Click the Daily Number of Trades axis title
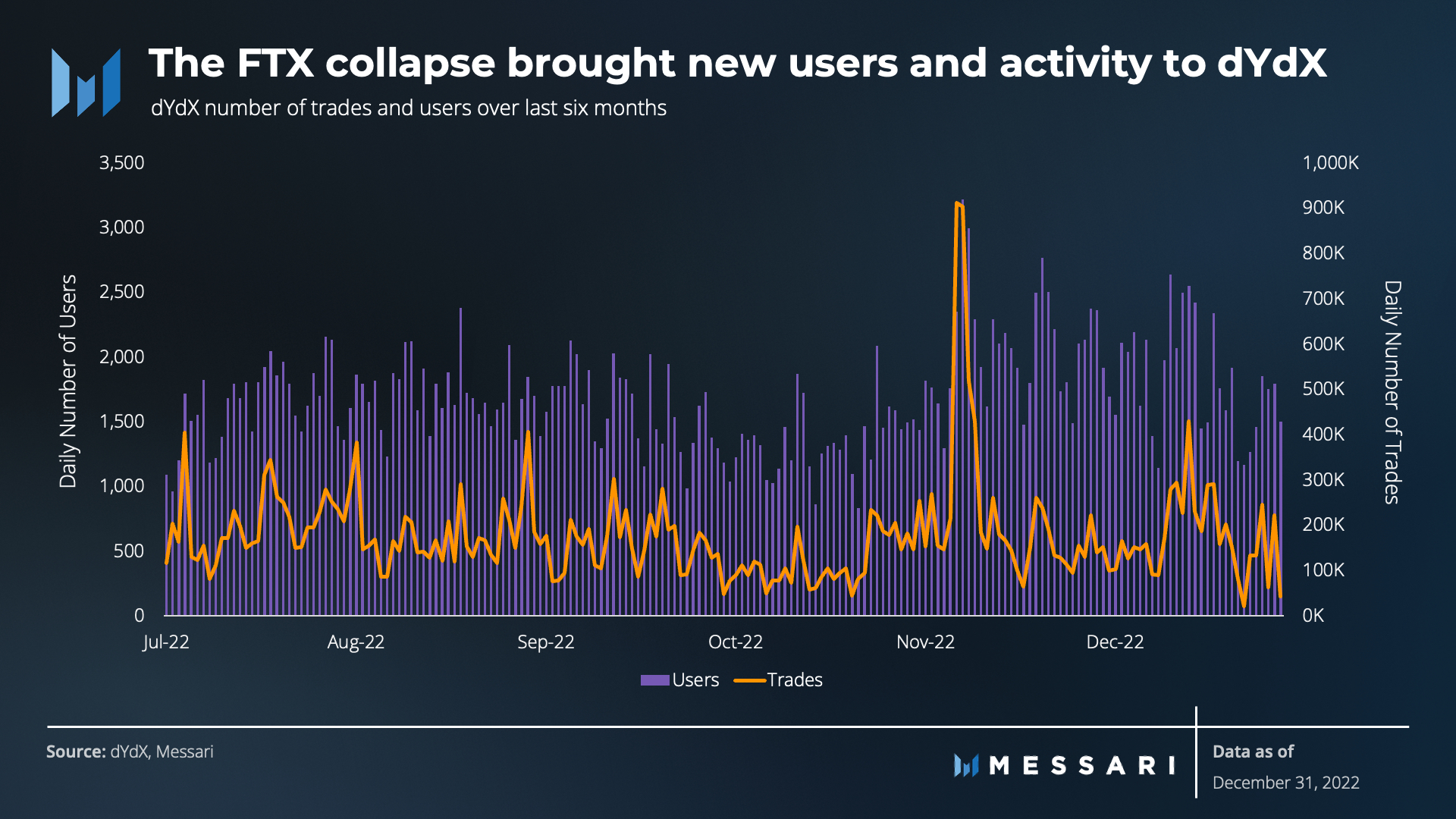The image size is (1456, 819). 1392,392
